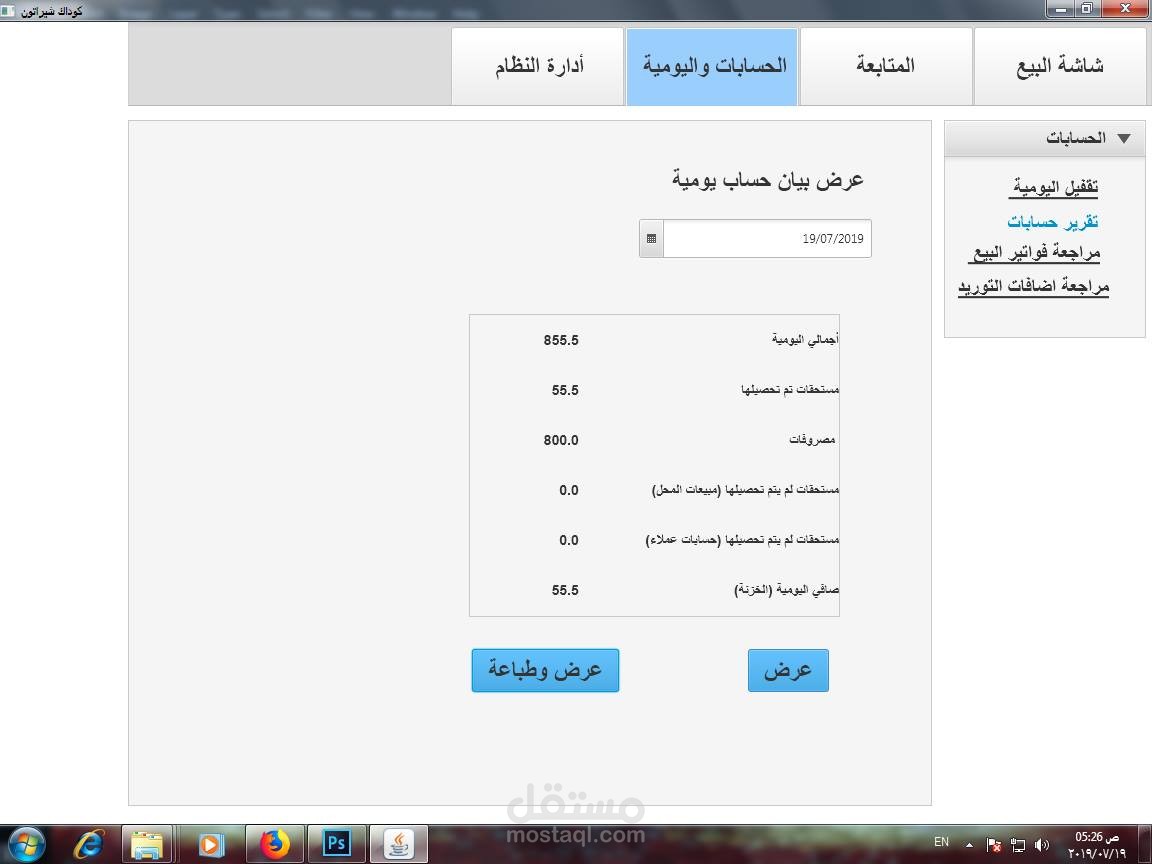Open Firefox from the taskbar
This screenshot has height=864, width=1152.
point(273,844)
